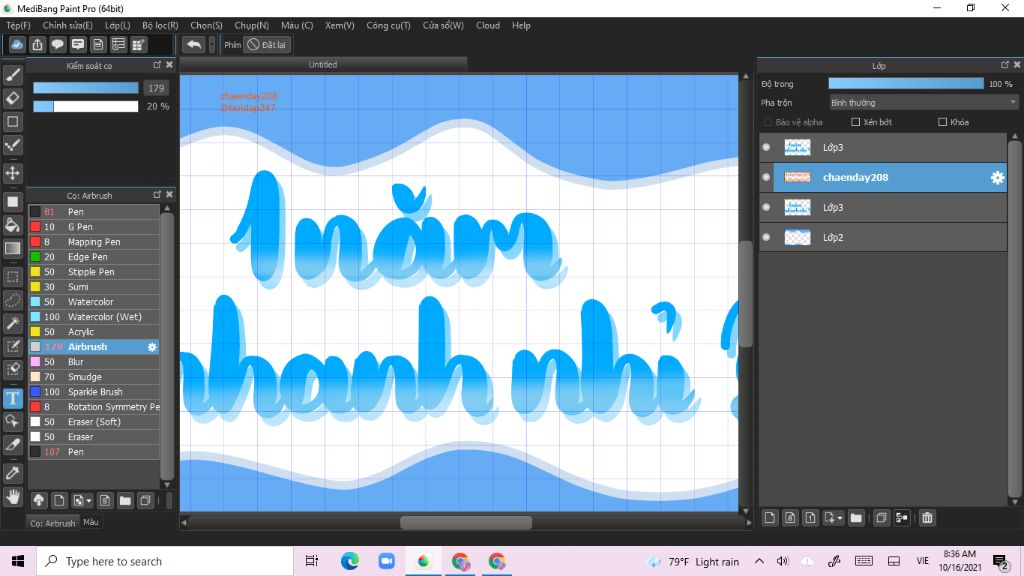Delete layer with trash icon
Image resolution: width=1024 pixels, height=576 pixels.
point(927,518)
